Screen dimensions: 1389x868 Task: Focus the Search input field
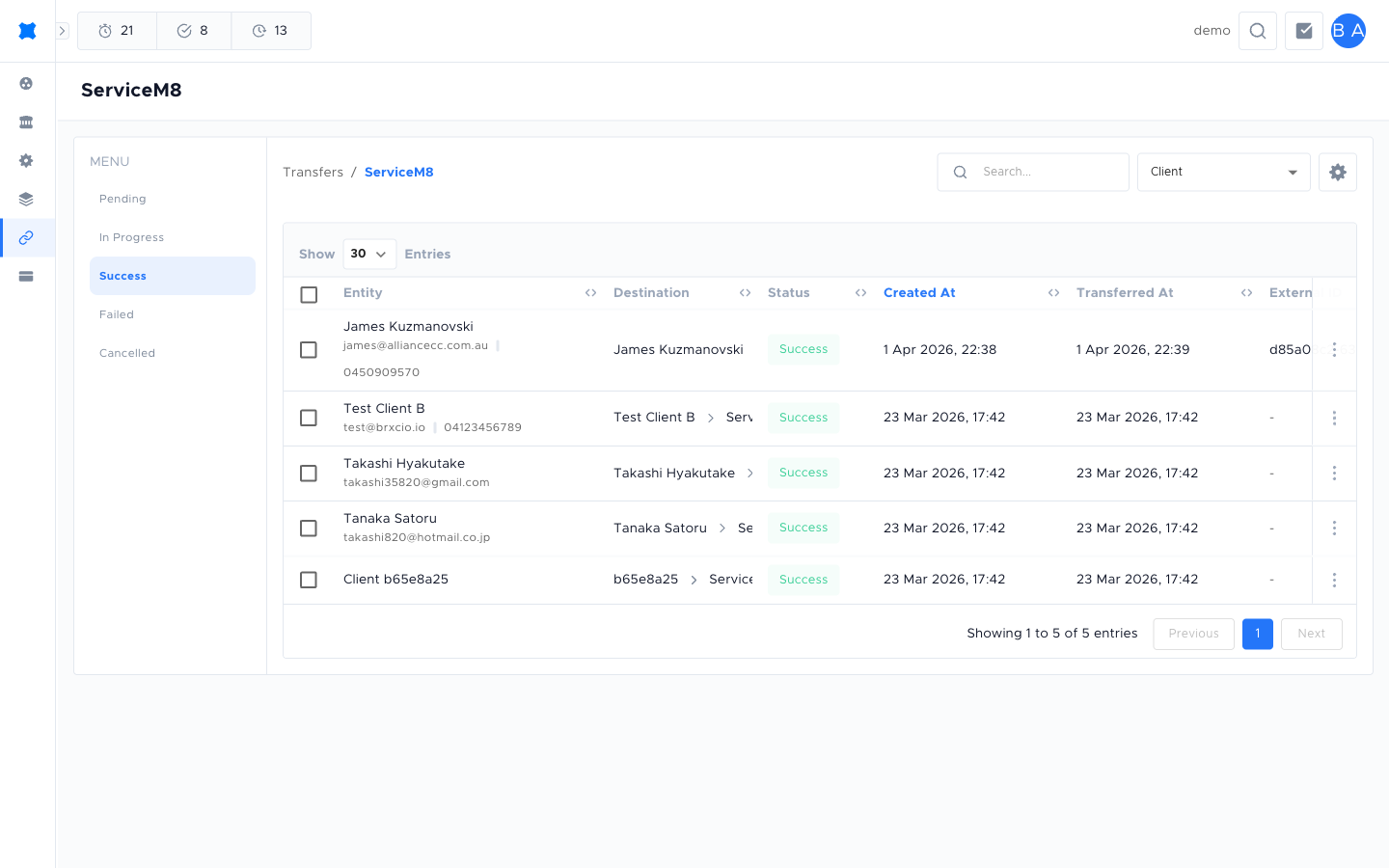coord(1033,172)
